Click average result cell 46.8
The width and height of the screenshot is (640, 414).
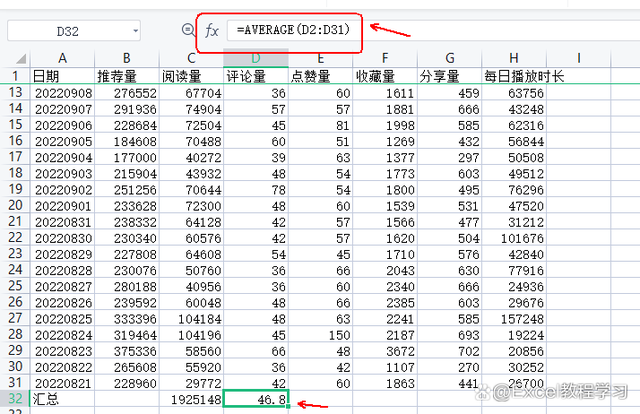click(256, 399)
